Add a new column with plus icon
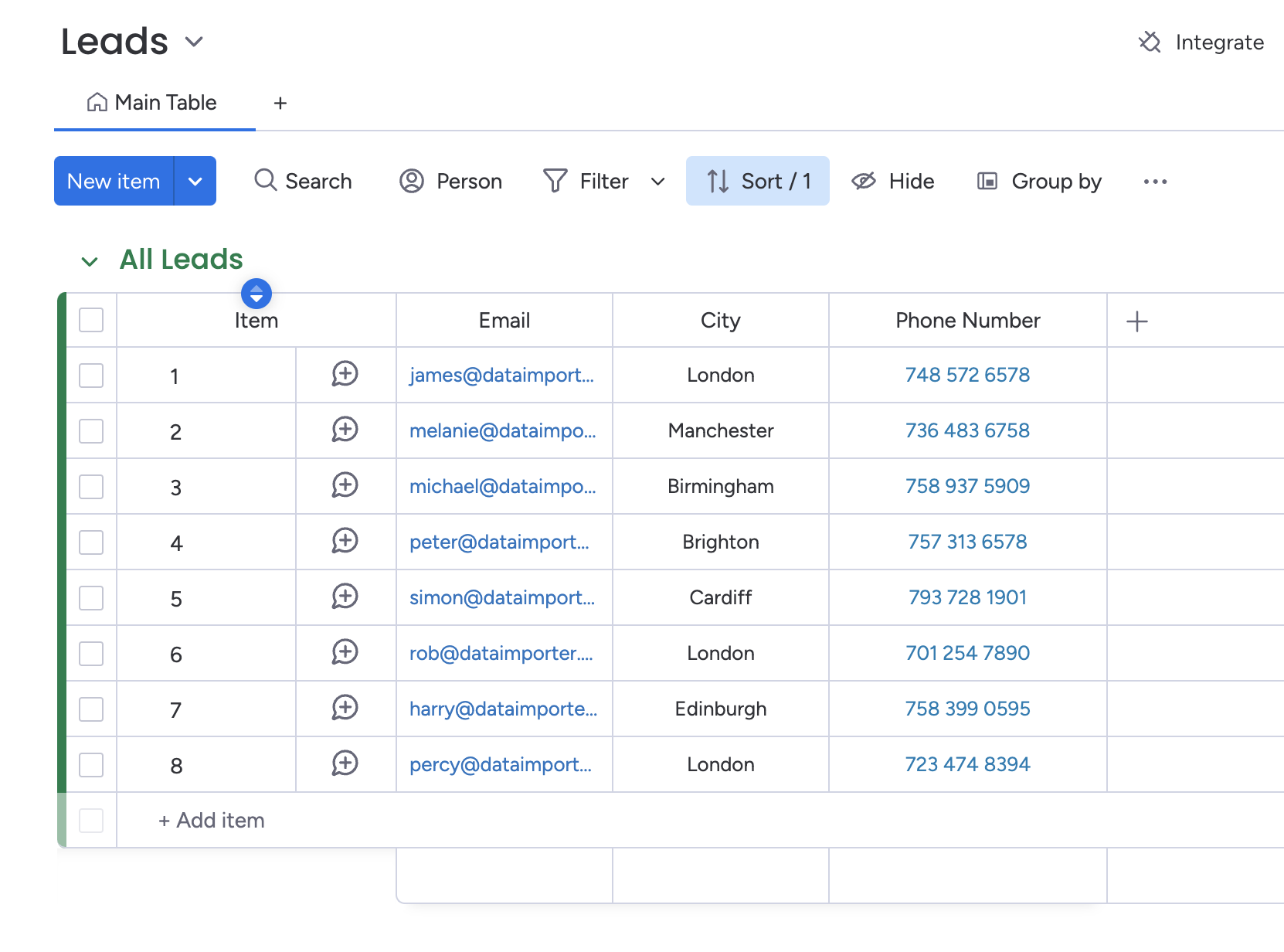 (1136, 321)
